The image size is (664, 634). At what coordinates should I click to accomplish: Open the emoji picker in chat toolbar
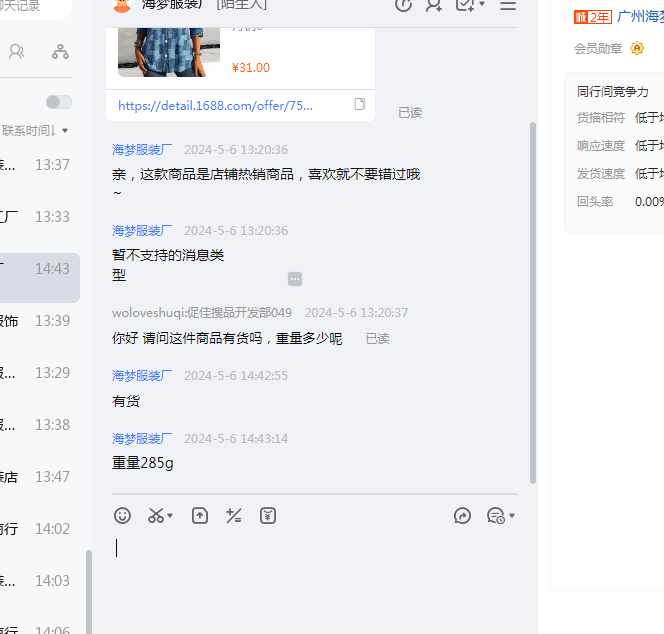[x=122, y=516]
